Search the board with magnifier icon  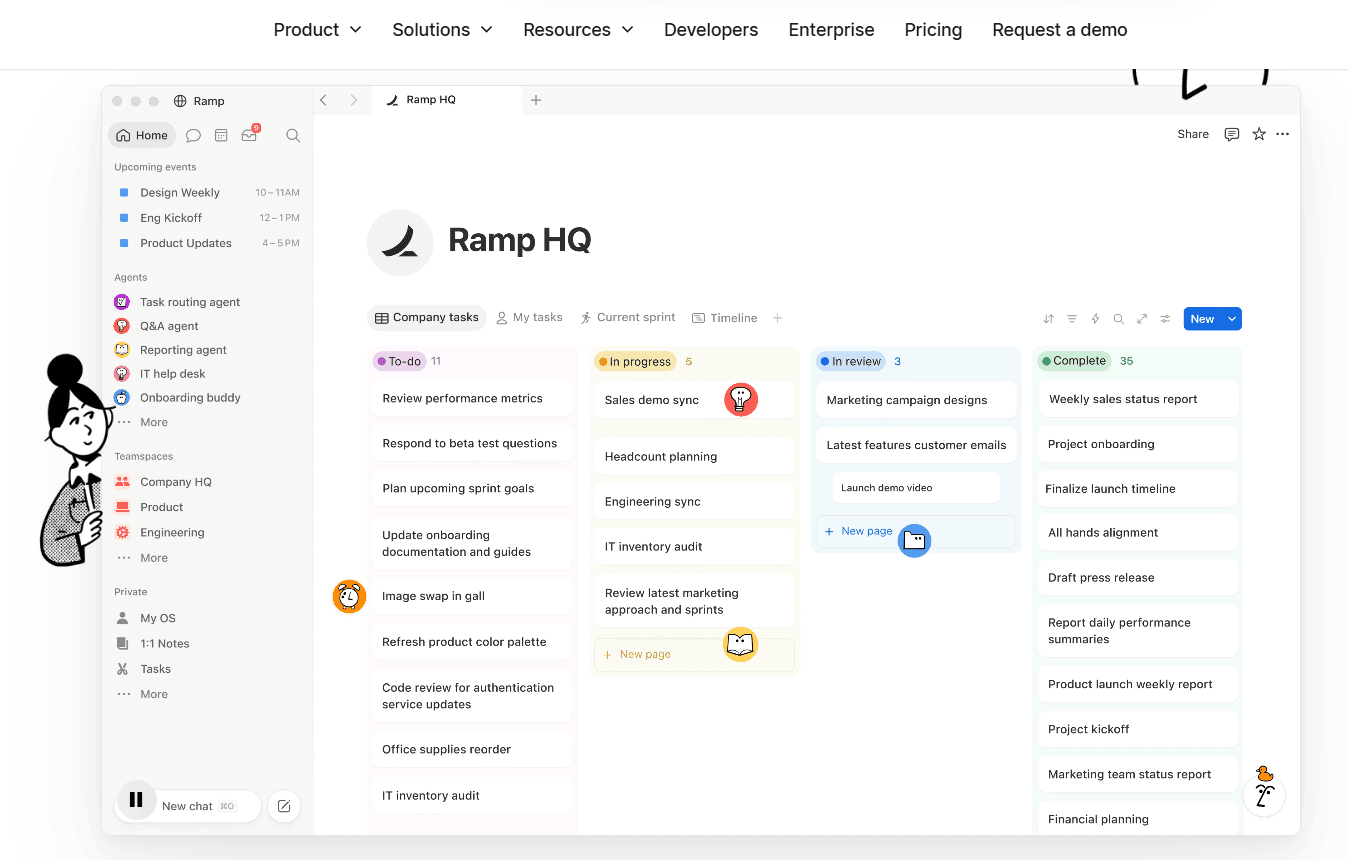click(x=1119, y=319)
